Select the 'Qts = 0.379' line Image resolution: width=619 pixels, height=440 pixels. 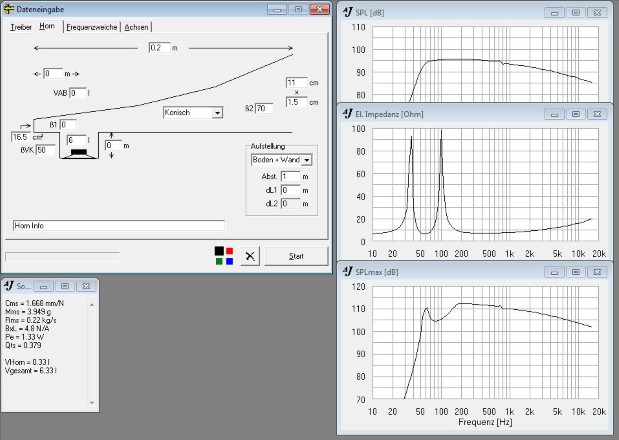(x=23, y=345)
